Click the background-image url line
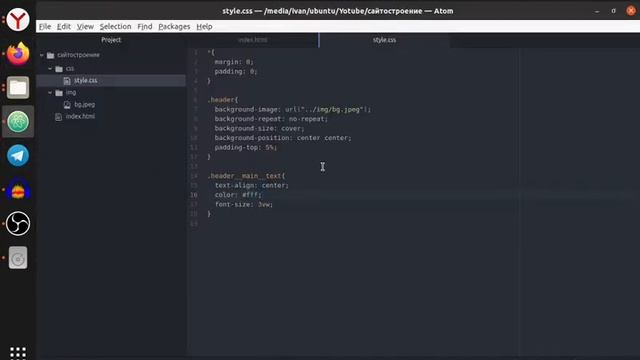Image resolution: width=640 pixels, height=360 pixels. tap(293, 109)
